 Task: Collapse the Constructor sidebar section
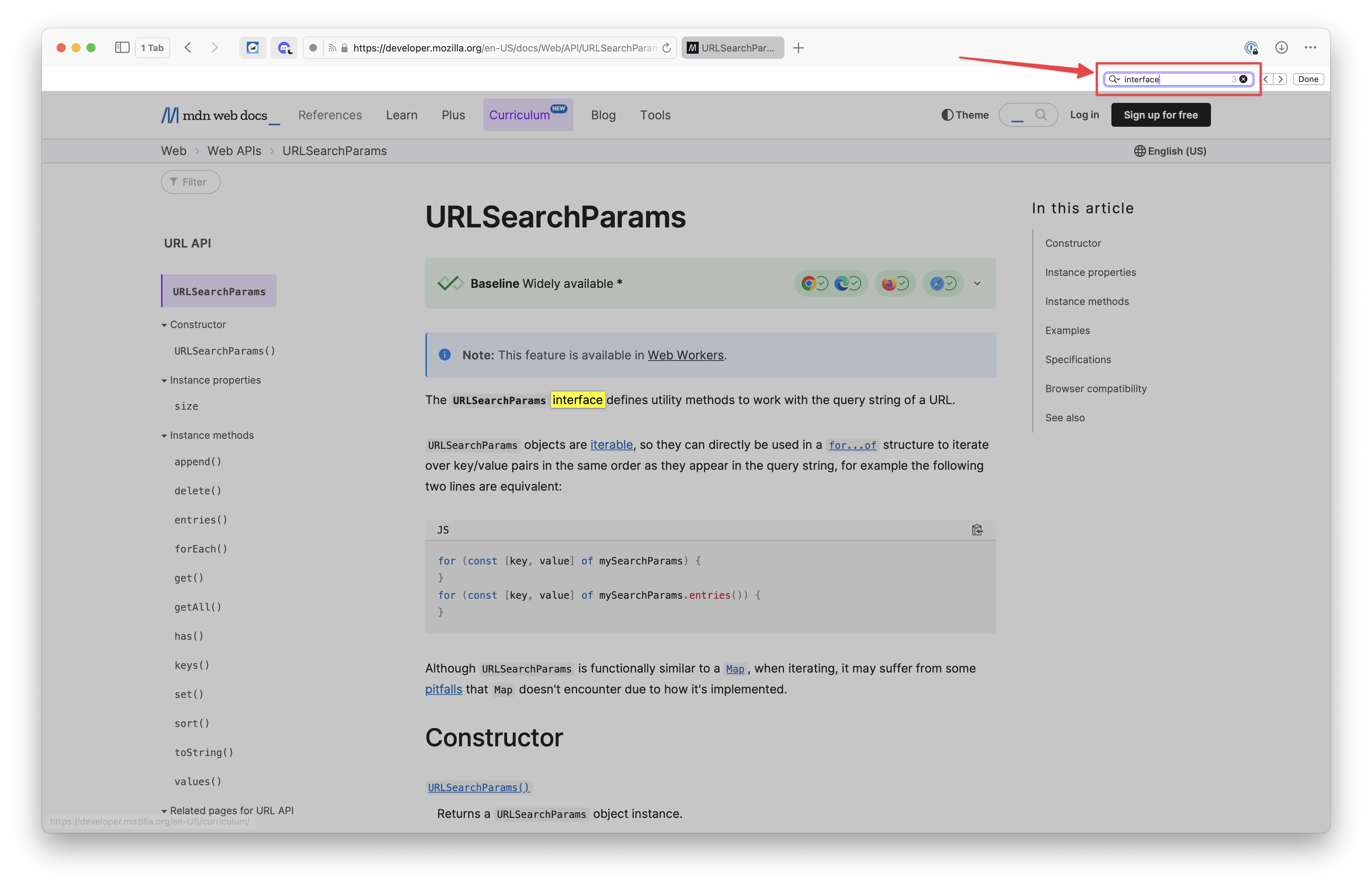164,325
